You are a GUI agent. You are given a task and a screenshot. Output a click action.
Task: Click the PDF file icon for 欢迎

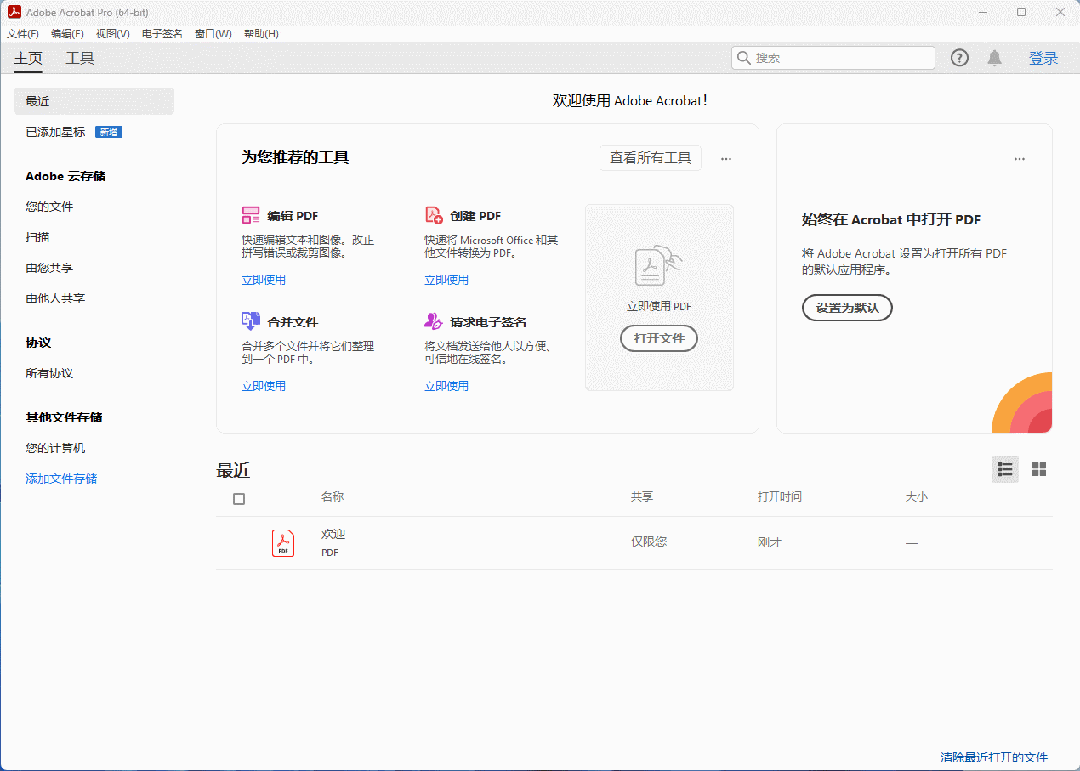tap(282, 543)
